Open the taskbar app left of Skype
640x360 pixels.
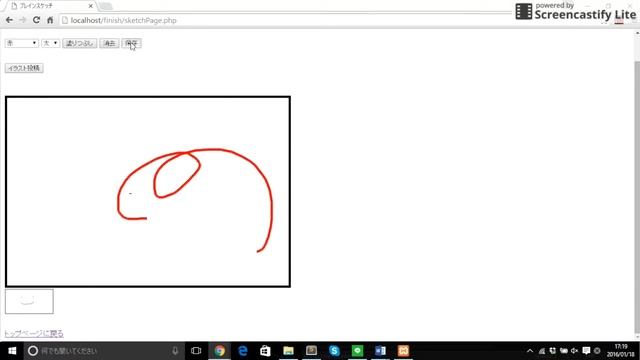[x=311, y=351]
